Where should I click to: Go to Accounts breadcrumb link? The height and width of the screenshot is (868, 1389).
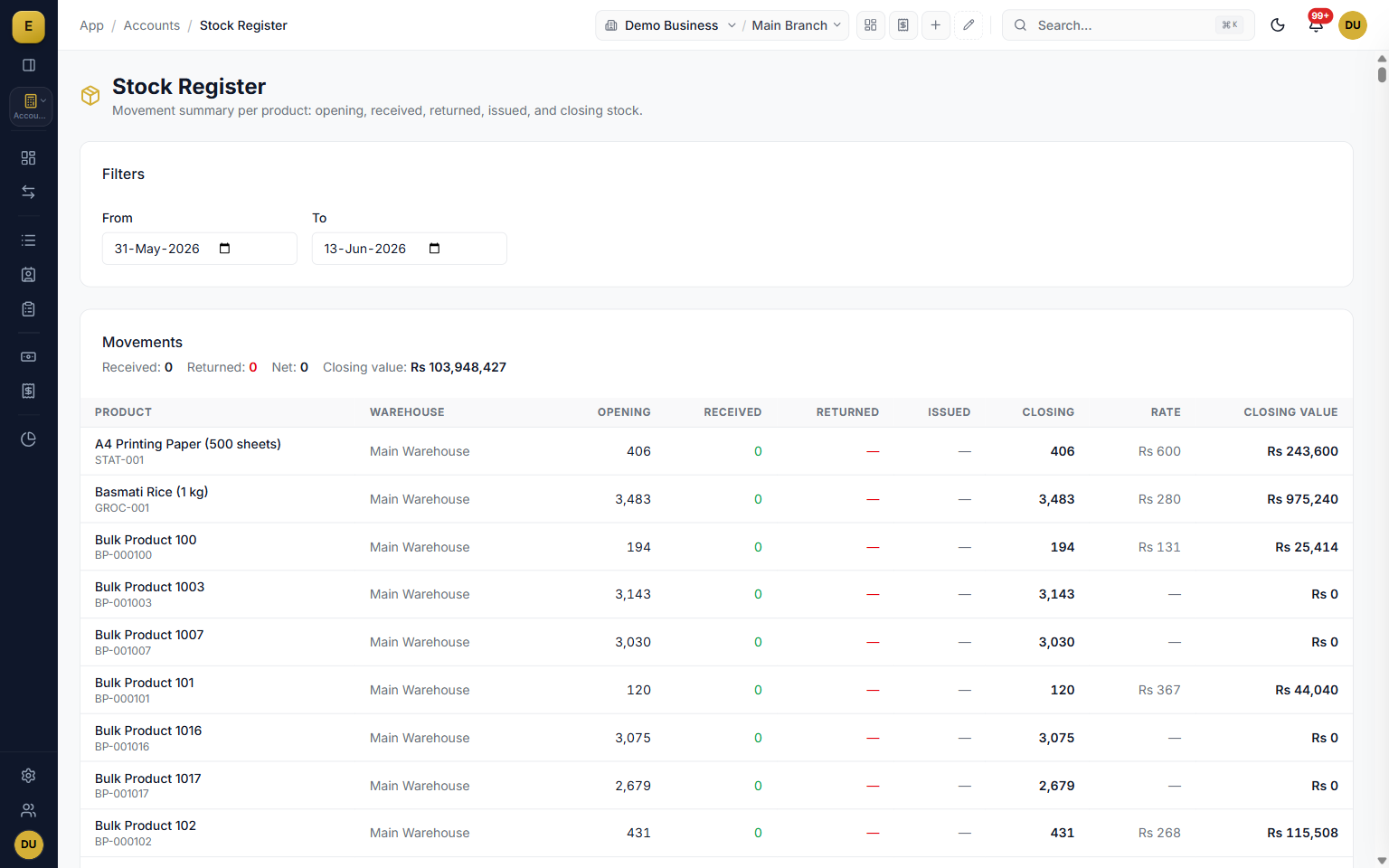click(152, 25)
